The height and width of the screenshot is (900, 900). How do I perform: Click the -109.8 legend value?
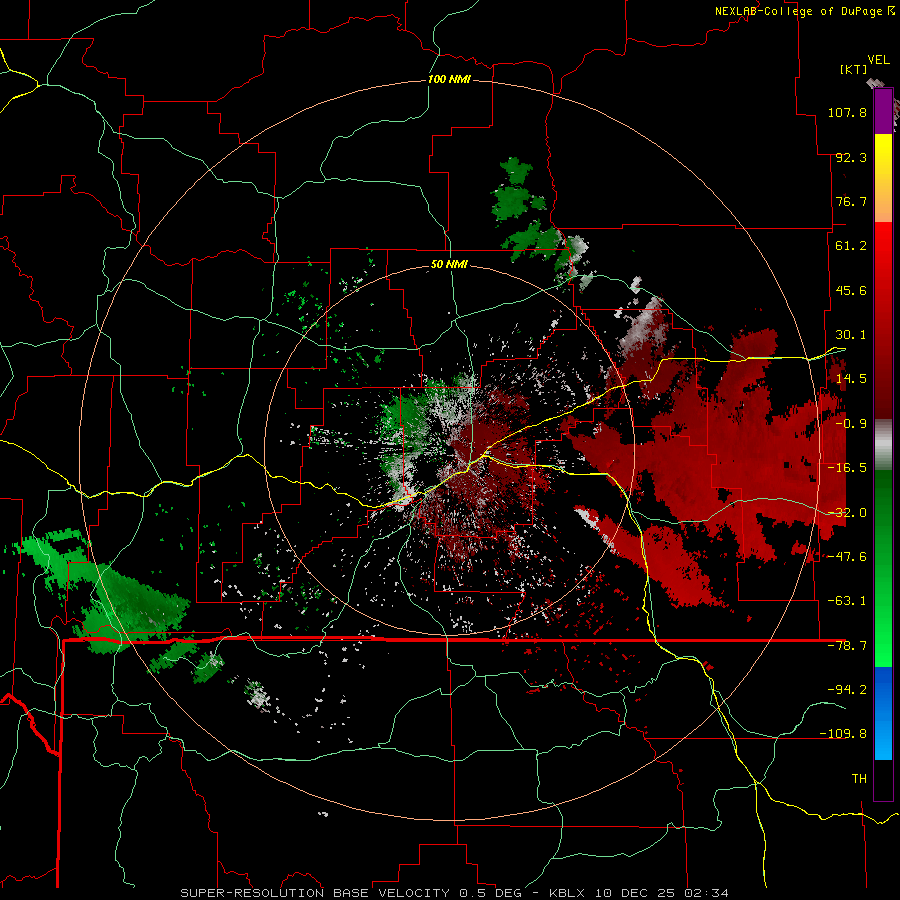(843, 734)
